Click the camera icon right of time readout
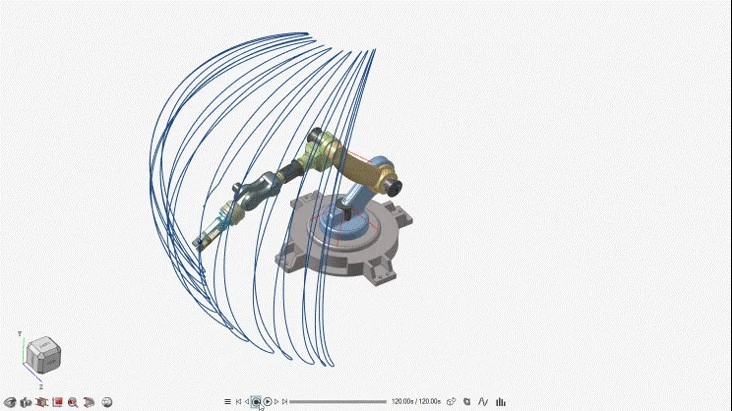Image resolution: width=732 pixels, height=411 pixels. pos(451,402)
